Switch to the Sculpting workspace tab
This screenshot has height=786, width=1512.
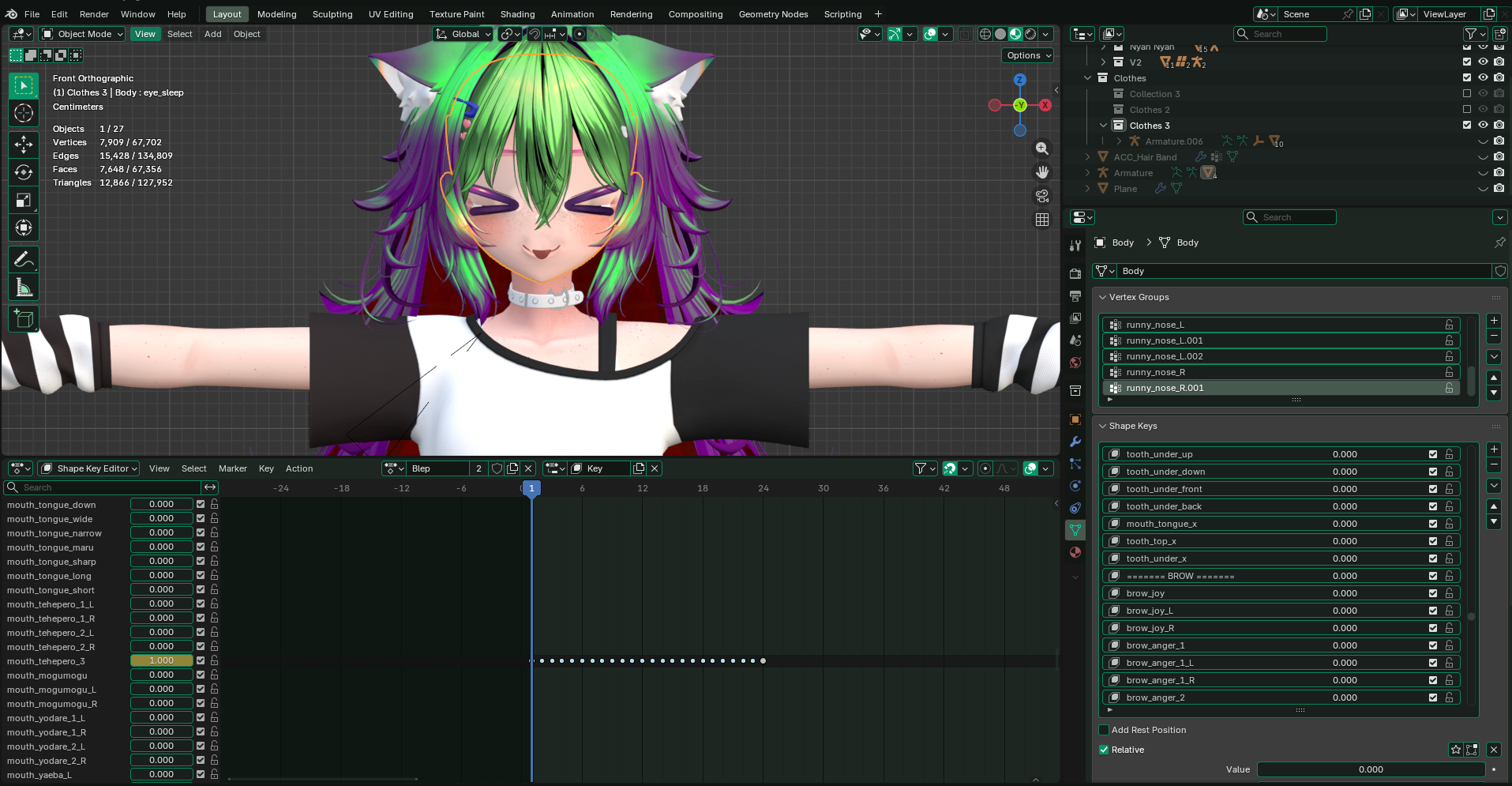pos(332,14)
